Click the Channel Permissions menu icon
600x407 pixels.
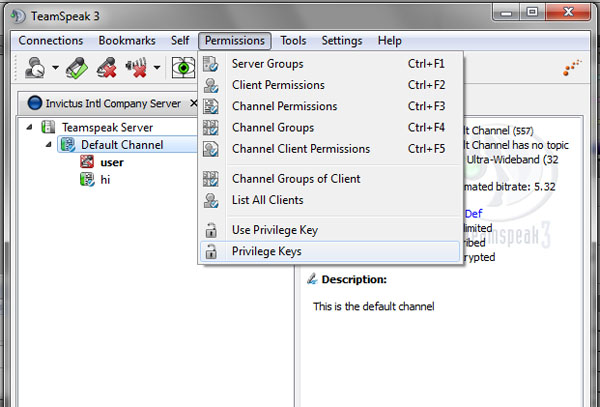click(x=210, y=106)
